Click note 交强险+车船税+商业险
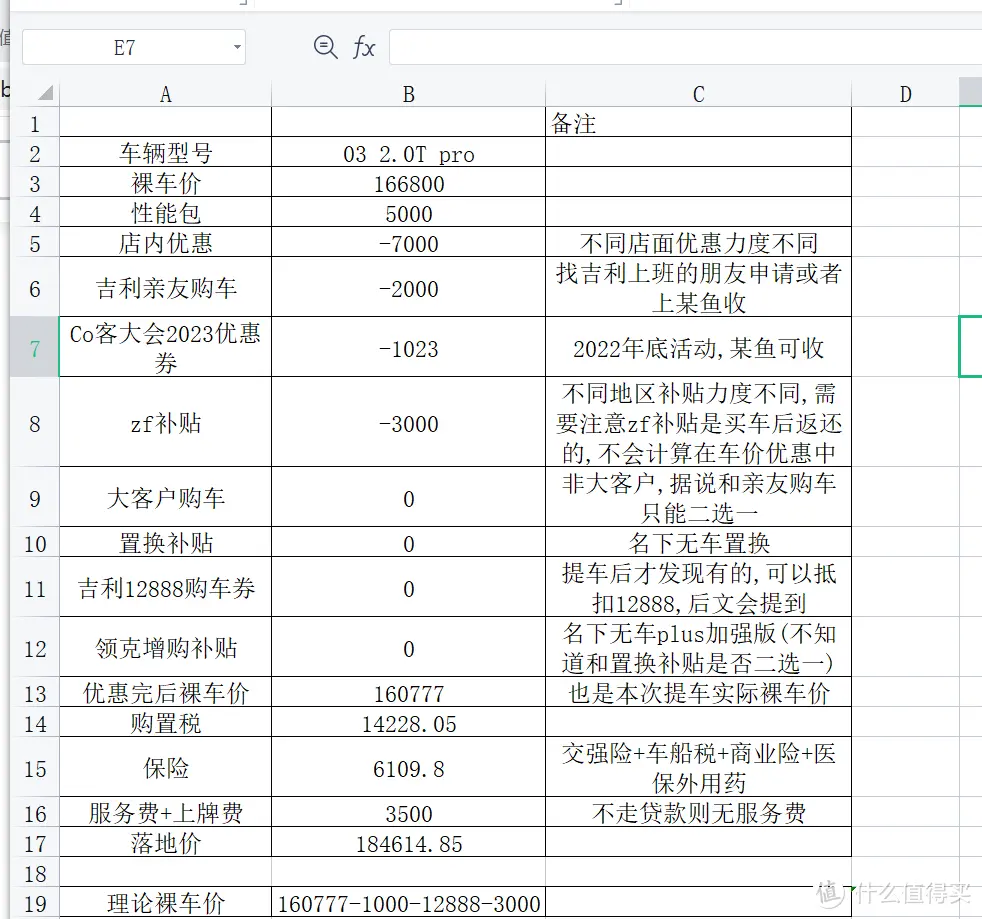Screen dimensions: 982x919 point(698,767)
